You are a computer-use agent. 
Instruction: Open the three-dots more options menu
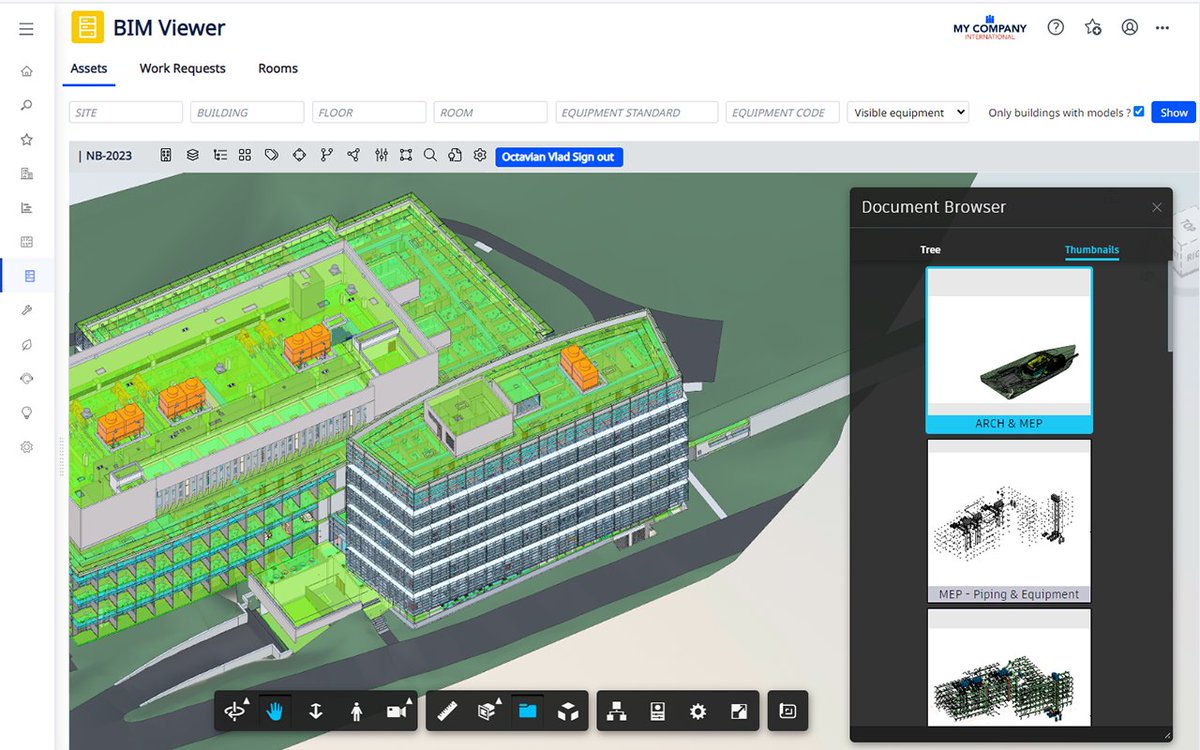[1162, 28]
